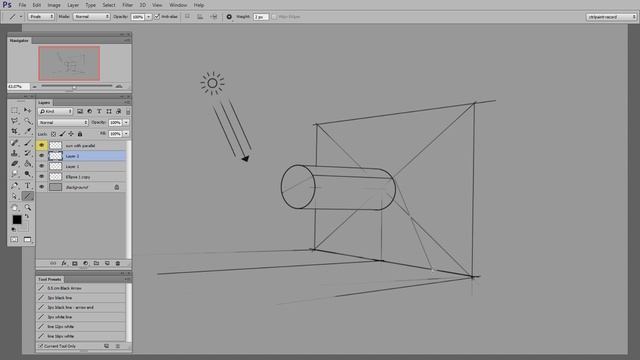This screenshot has height=360, width=640.
Task: Select the Eyedropper tool
Action: coord(27,131)
